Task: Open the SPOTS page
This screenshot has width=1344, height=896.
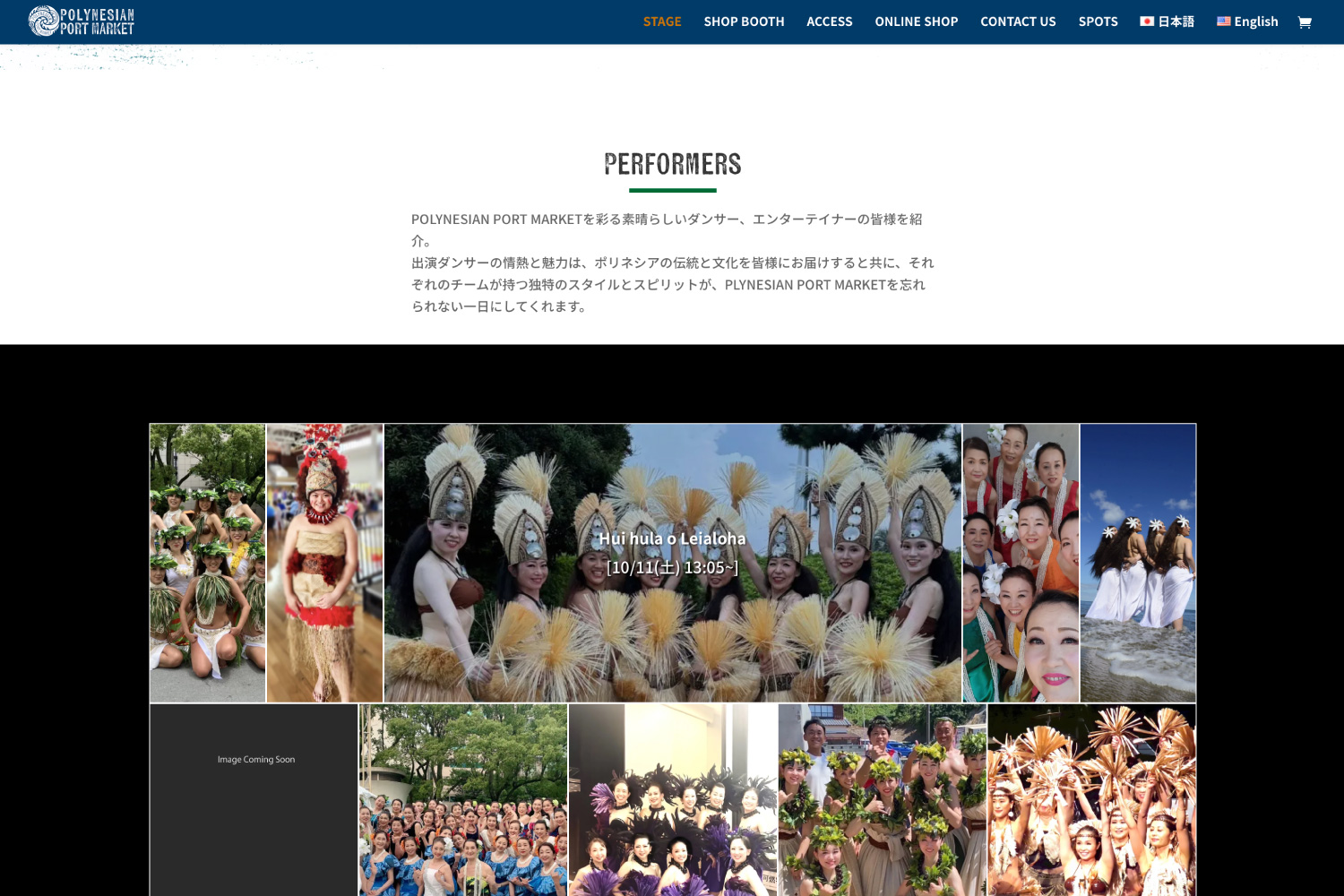Action: point(1098,21)
